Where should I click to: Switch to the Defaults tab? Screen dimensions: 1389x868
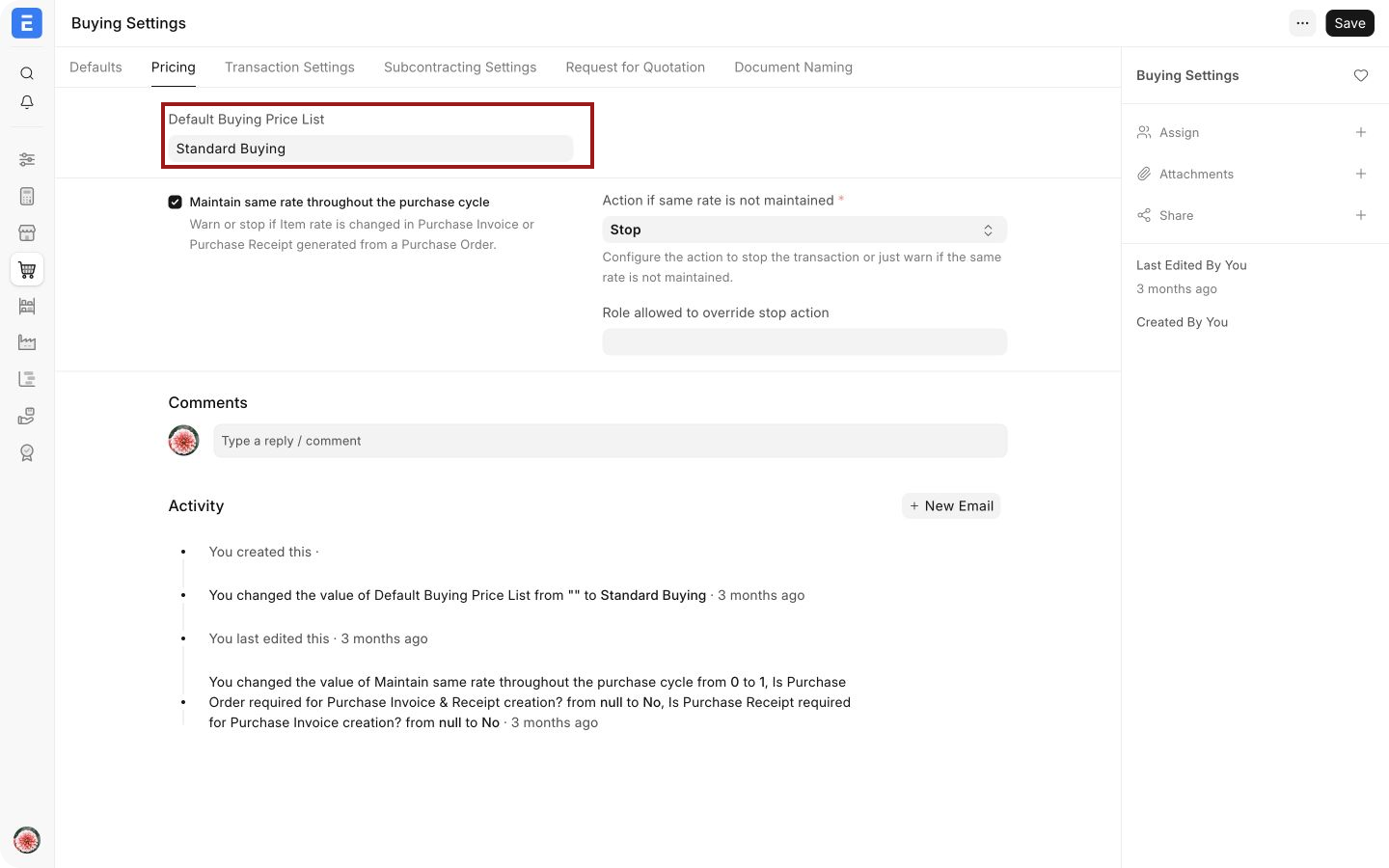(95, 68)
